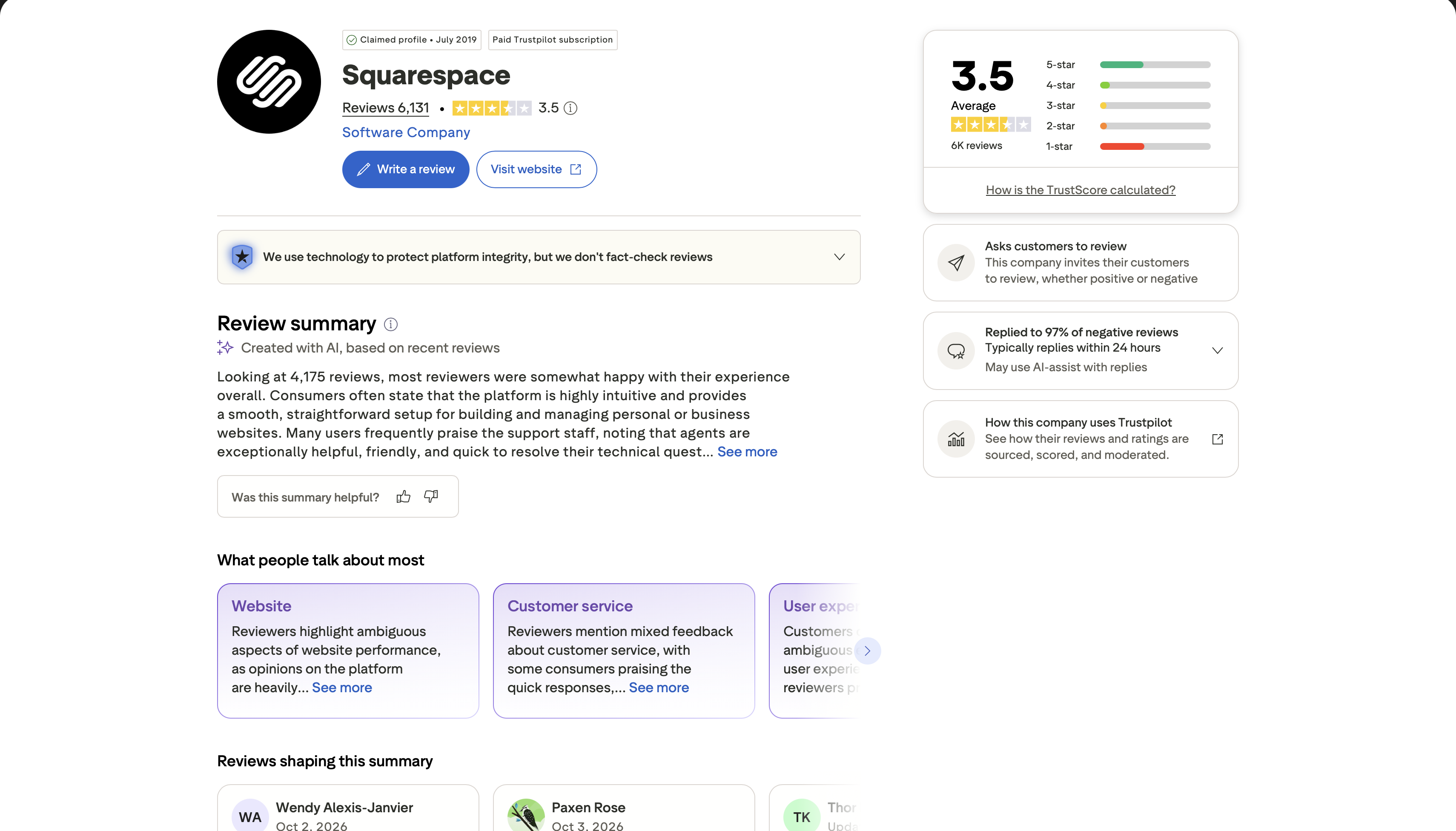Click the Asks customers to review heading
This screenshot has height=831, width=1456.
[x=1055, y=246]
